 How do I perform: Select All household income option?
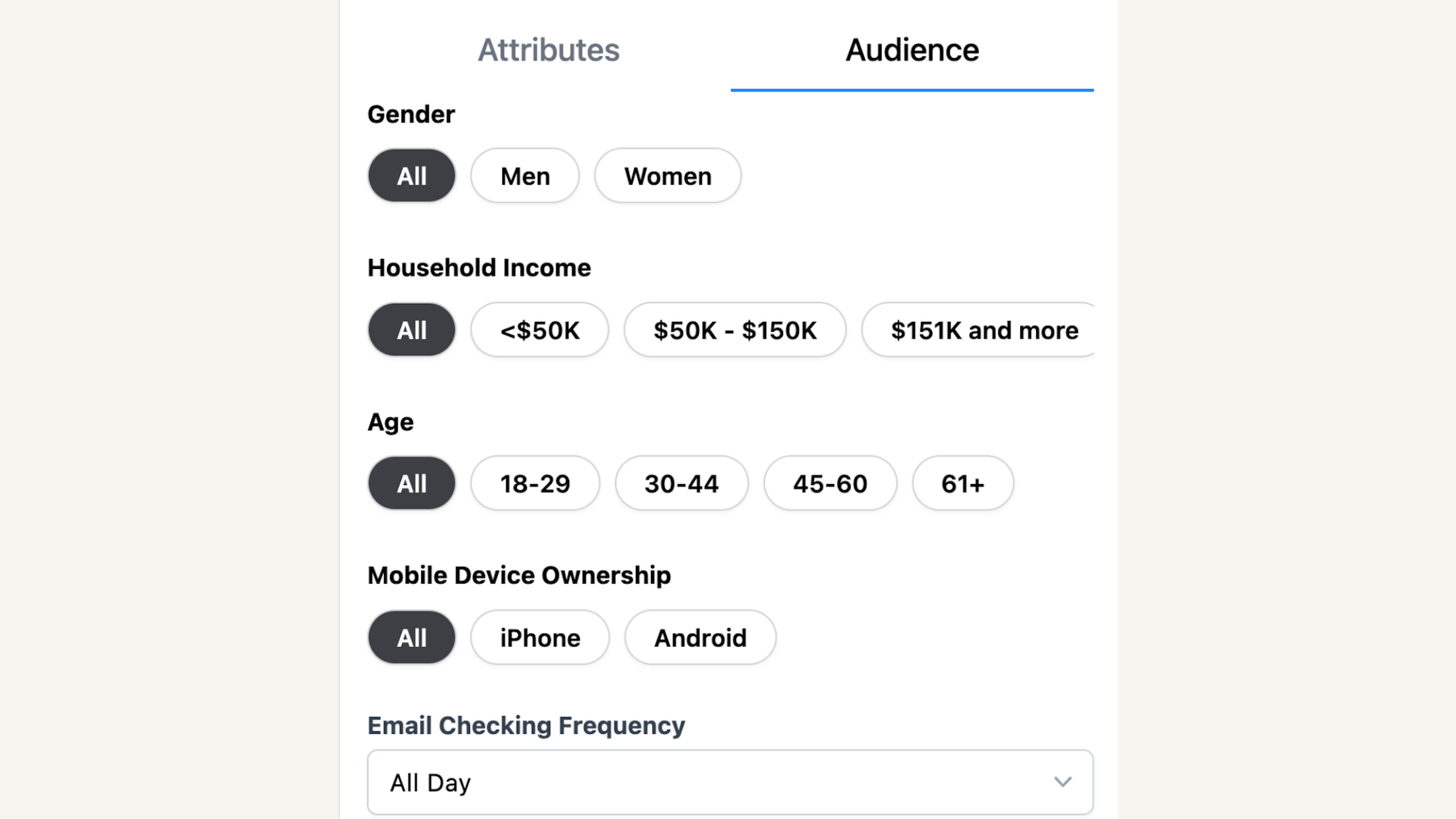[x=411, y=329]
